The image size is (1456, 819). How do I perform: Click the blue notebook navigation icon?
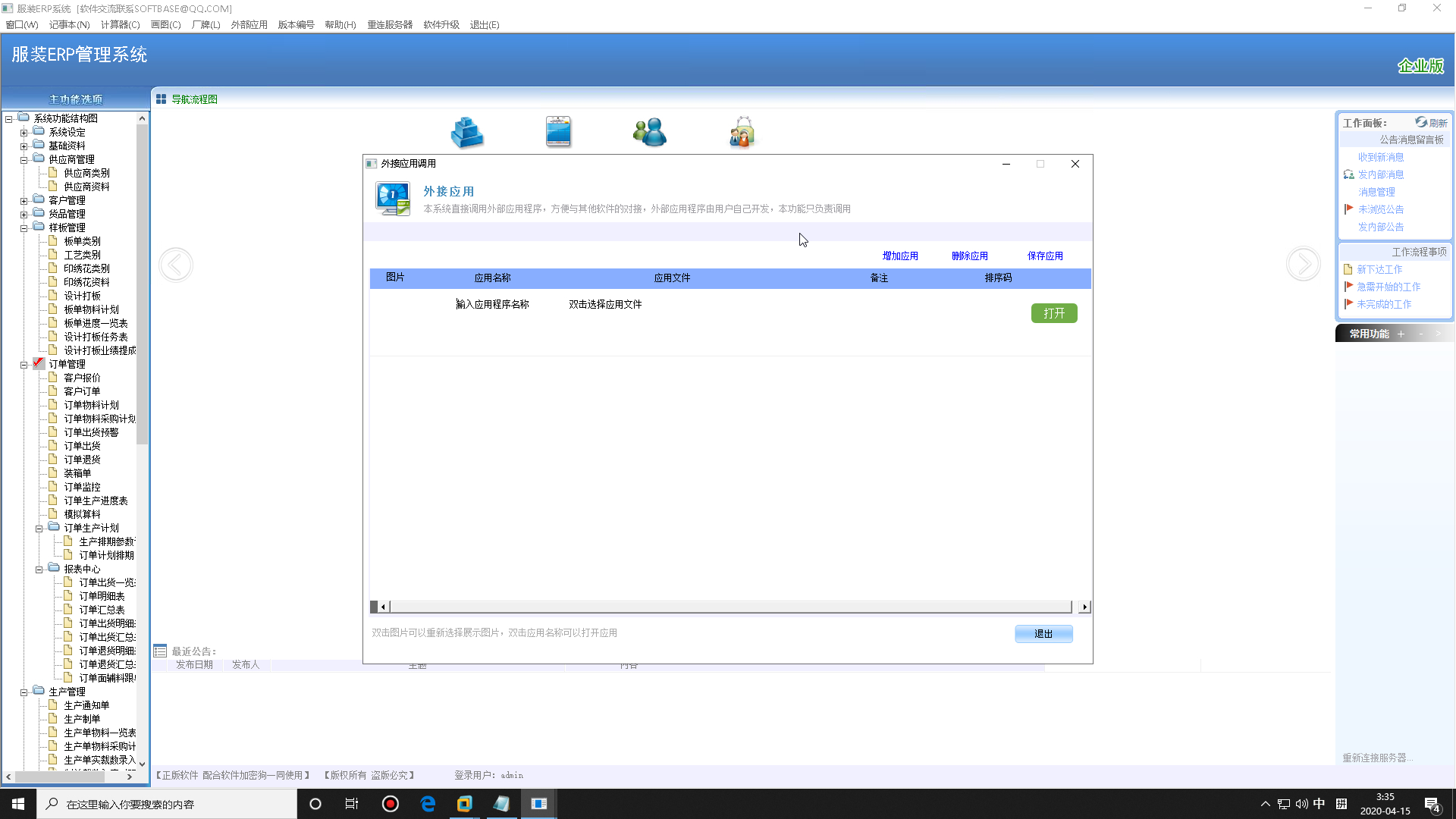(x=558, y=132)
